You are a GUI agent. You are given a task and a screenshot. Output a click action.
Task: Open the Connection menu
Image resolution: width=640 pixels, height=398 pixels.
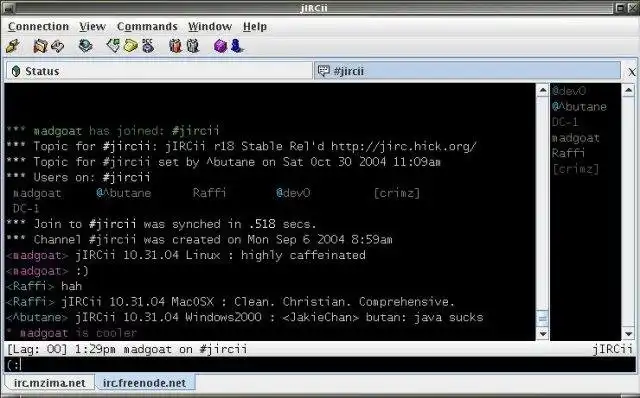pos(38,27)
